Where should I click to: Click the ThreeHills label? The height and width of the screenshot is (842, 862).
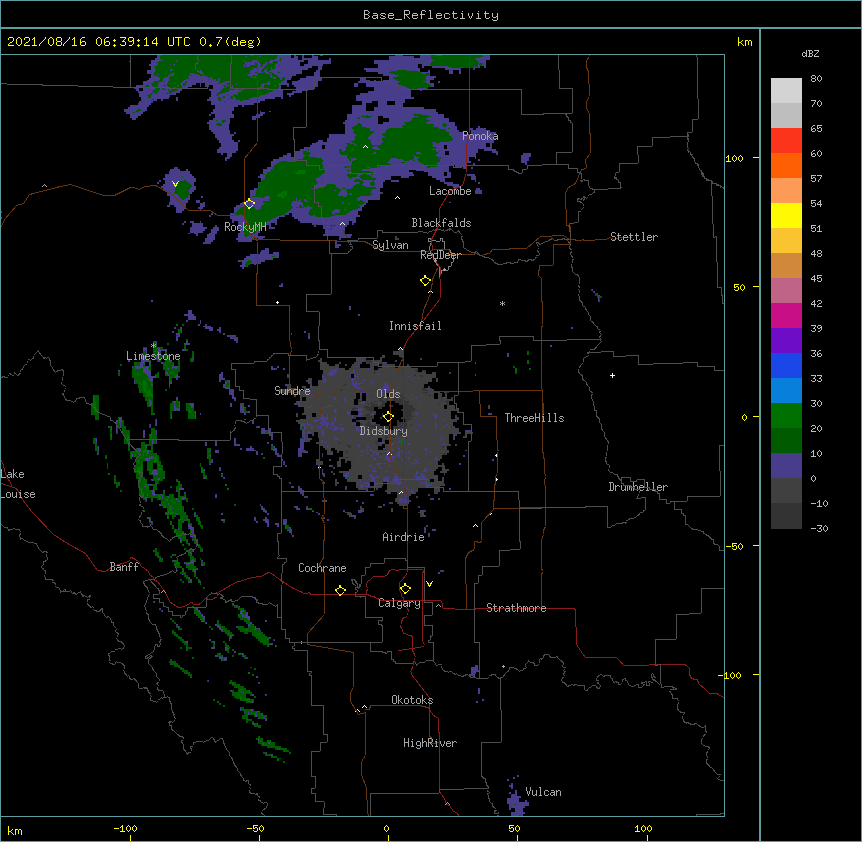[534, 418]
